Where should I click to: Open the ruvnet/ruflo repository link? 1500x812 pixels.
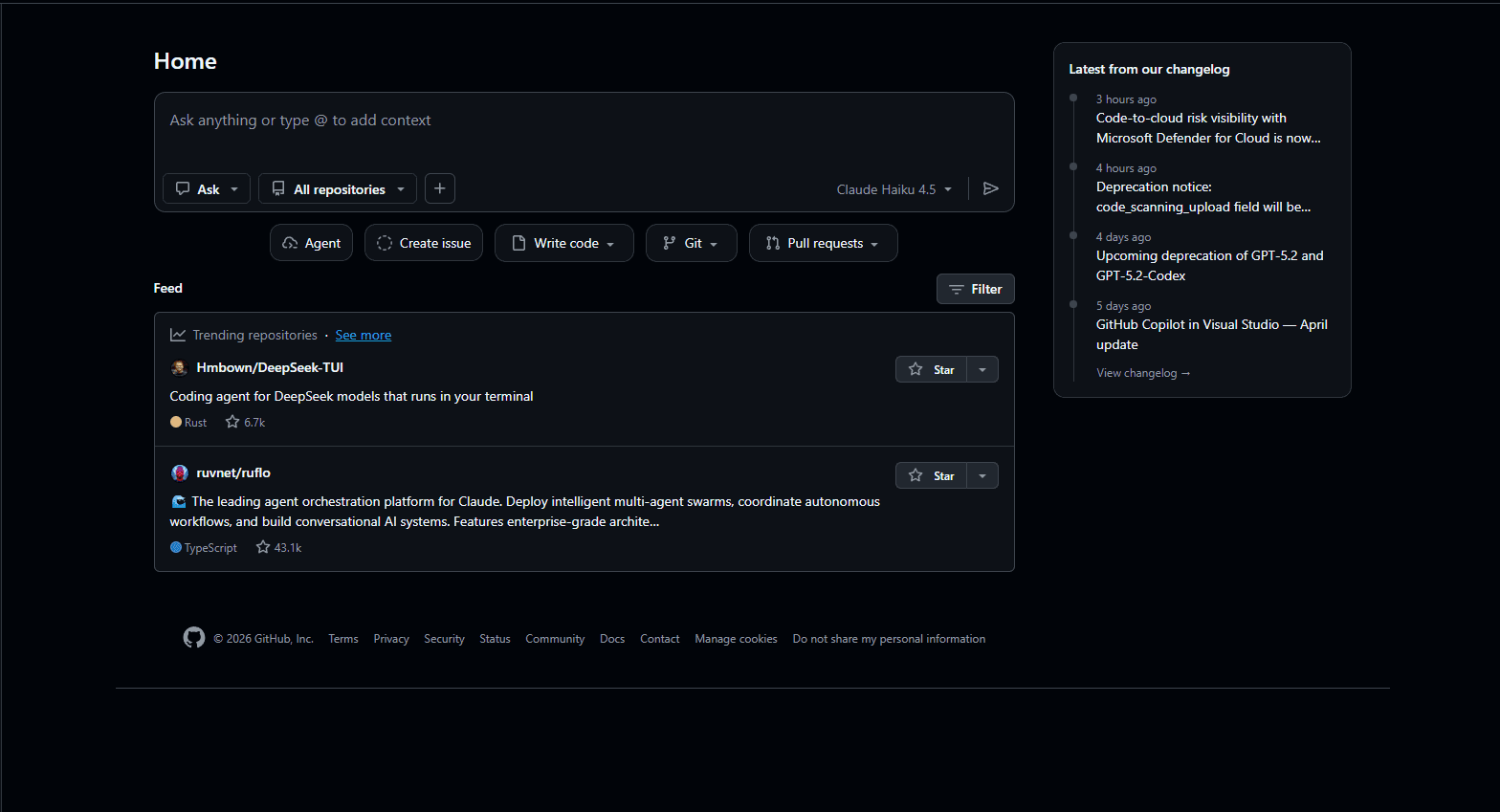[x=233, y=472]
